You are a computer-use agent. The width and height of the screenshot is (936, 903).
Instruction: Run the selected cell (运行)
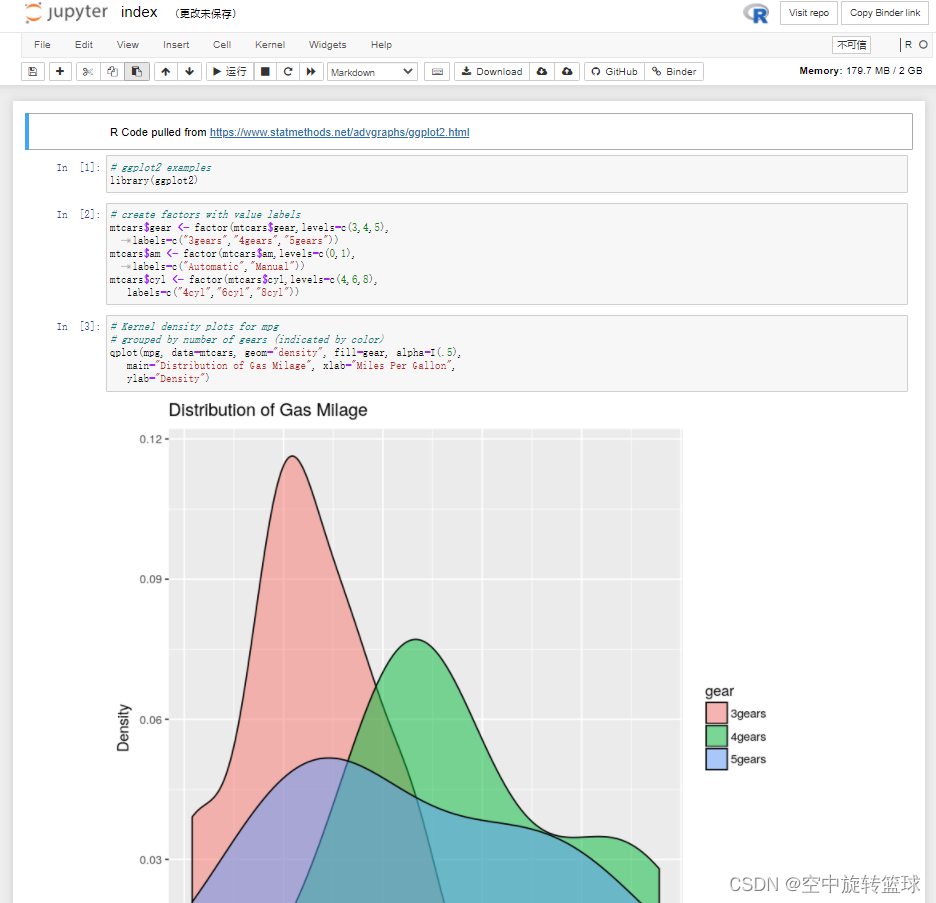pos(230,72)
